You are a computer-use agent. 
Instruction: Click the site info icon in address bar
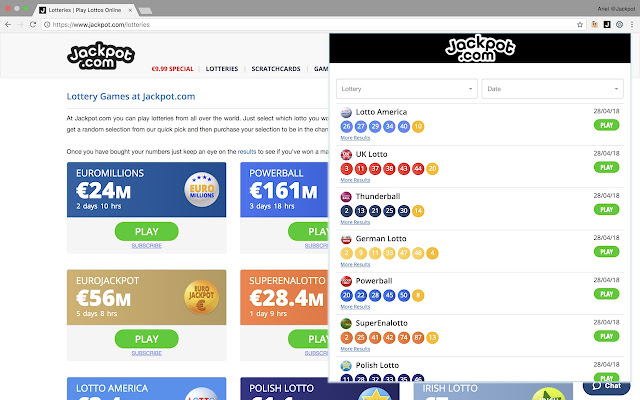tap(47, 24)
